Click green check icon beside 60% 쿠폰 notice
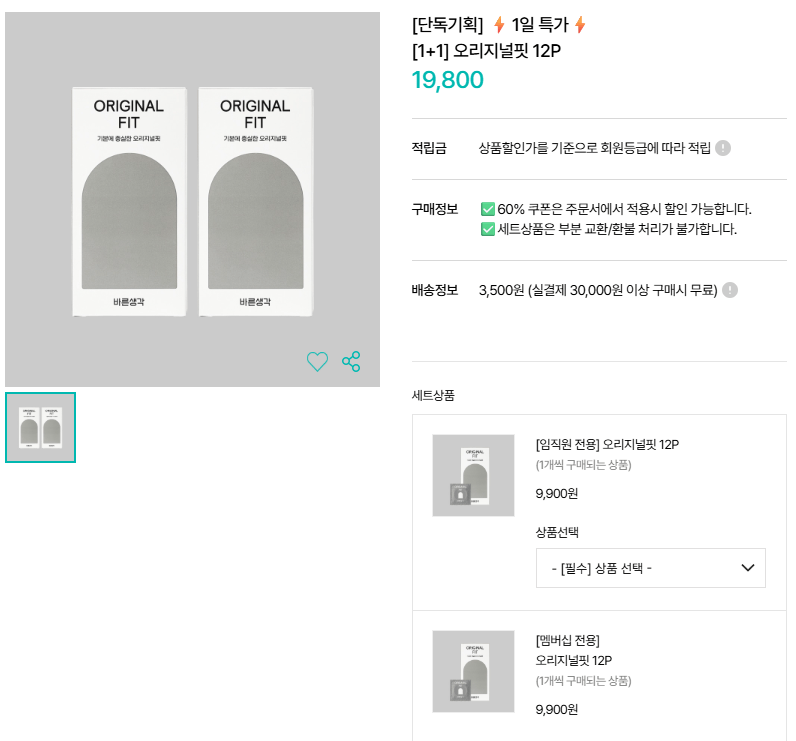This screenshot has height=741, width=796. [x=487, y=209]
